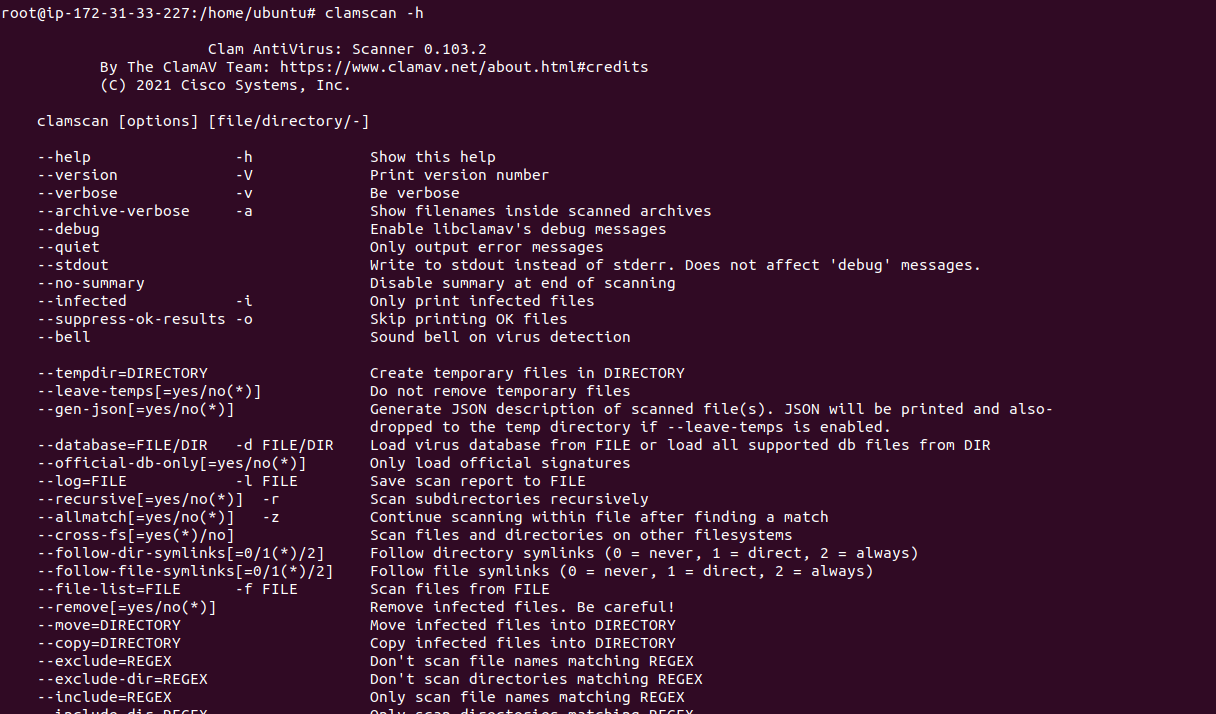The width and height of the screenshot is (1216, 714).
Task: Click --tempdir=DIRECTORY option
Action: pyautogui.click(x=123, y=373)
